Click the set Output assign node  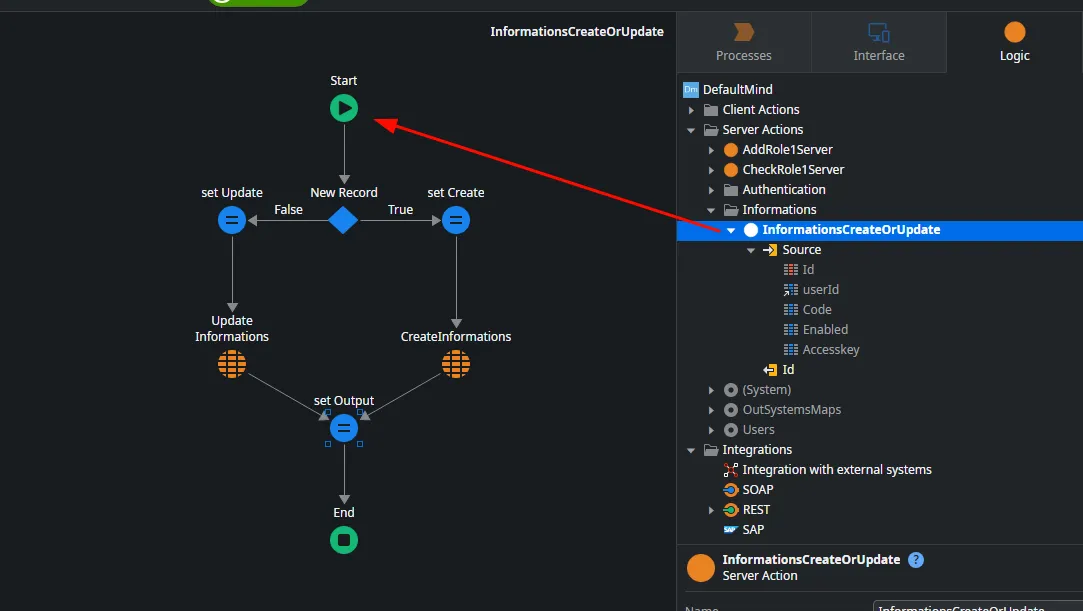pos(344,428)
